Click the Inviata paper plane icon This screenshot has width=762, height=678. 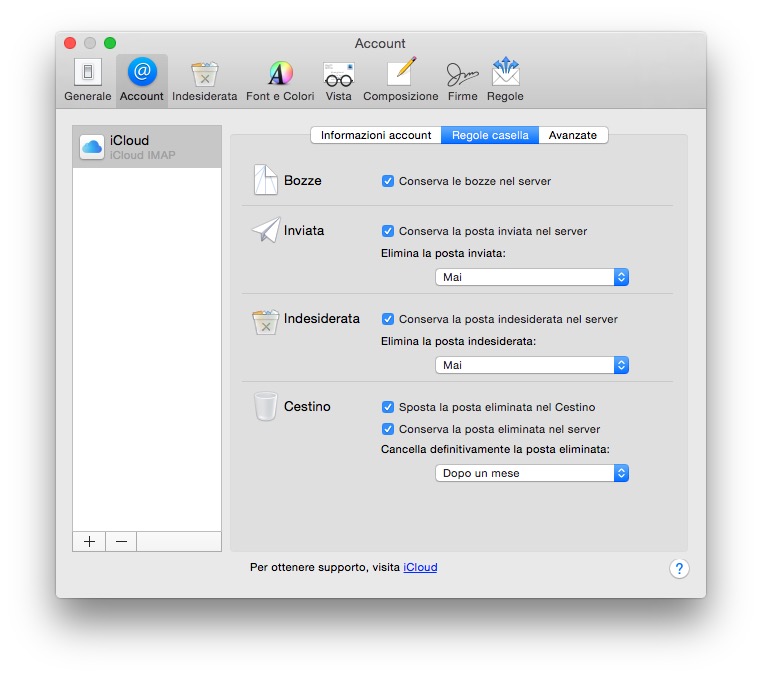pos(266,229)
